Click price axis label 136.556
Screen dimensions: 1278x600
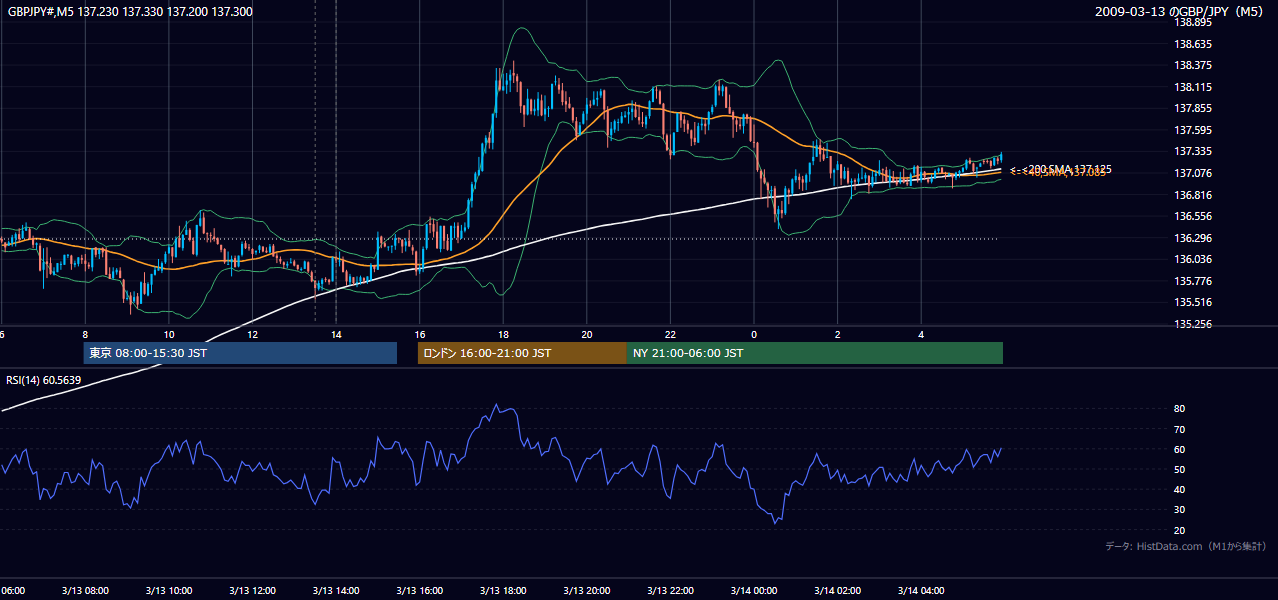pos(1194,216)
